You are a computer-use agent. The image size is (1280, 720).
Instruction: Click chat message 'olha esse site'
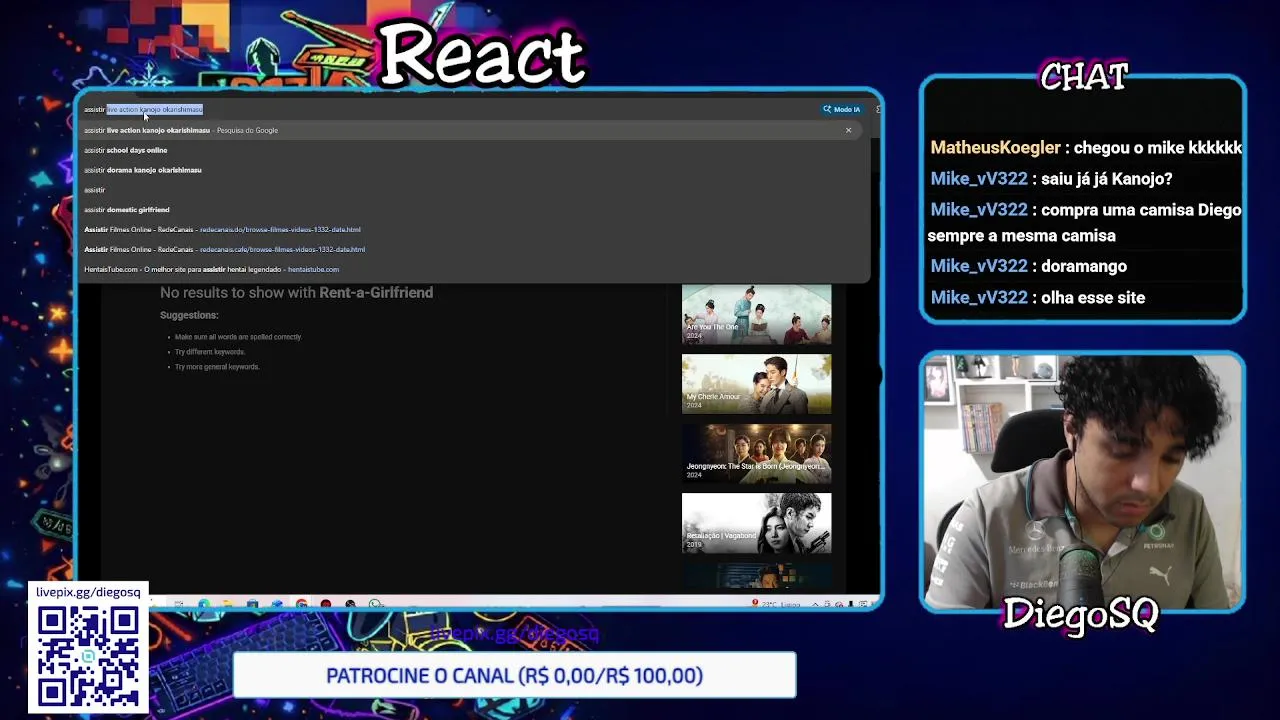click(x=1093, y=297)
